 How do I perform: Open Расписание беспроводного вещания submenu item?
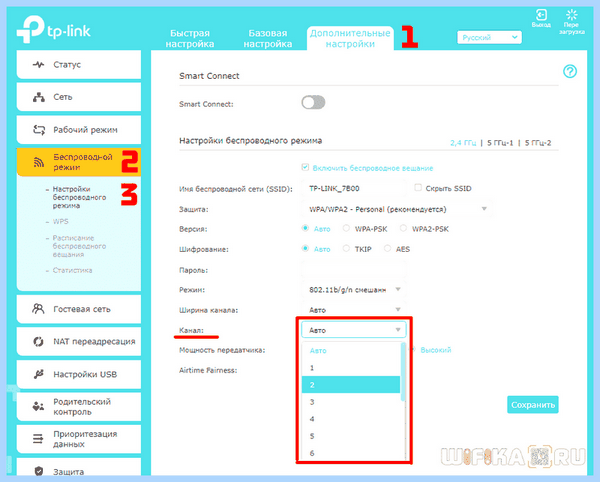[x=79, y=246]
